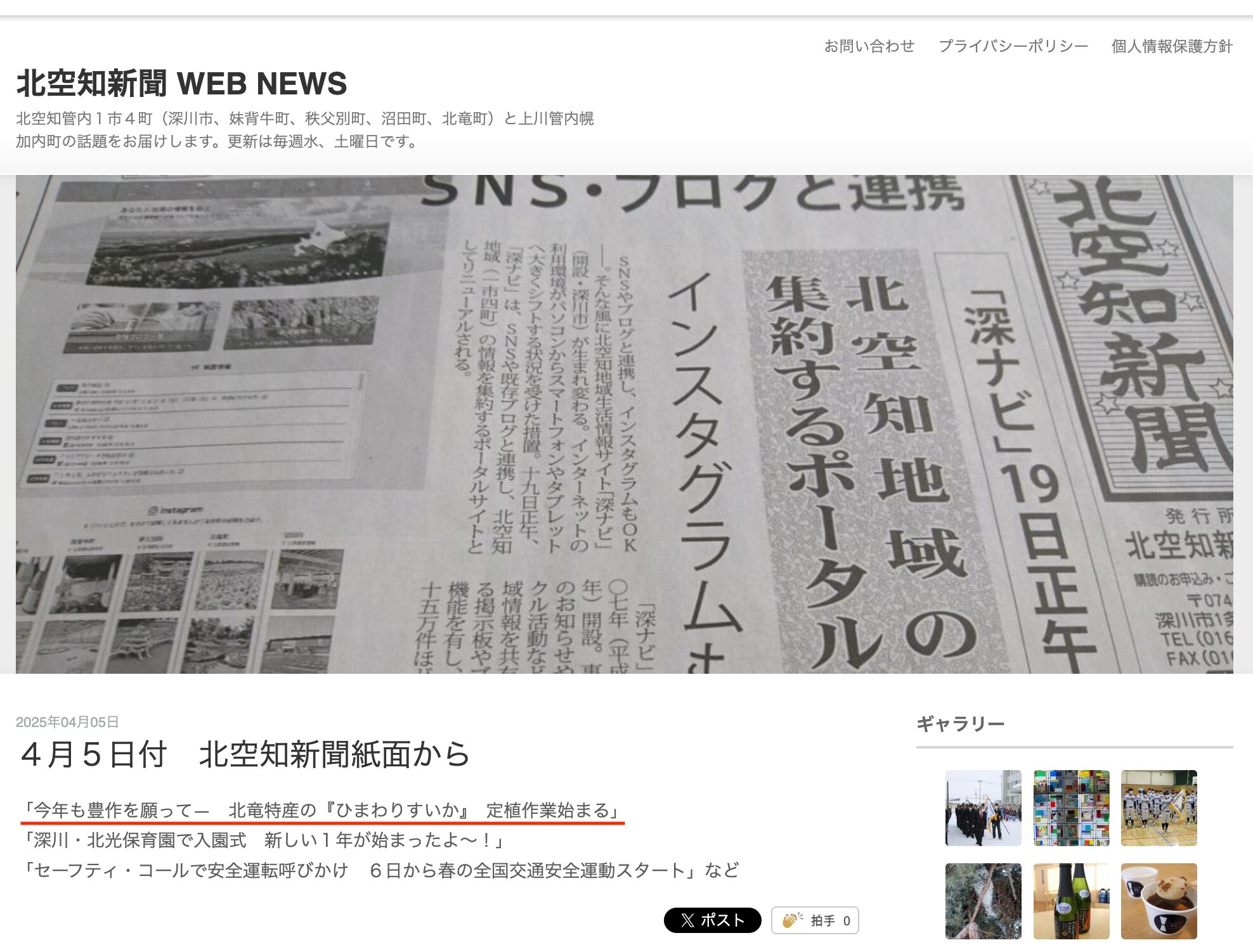1253x952 pixels.
Task: Click the ポスト share button
Action: point(712,920)
